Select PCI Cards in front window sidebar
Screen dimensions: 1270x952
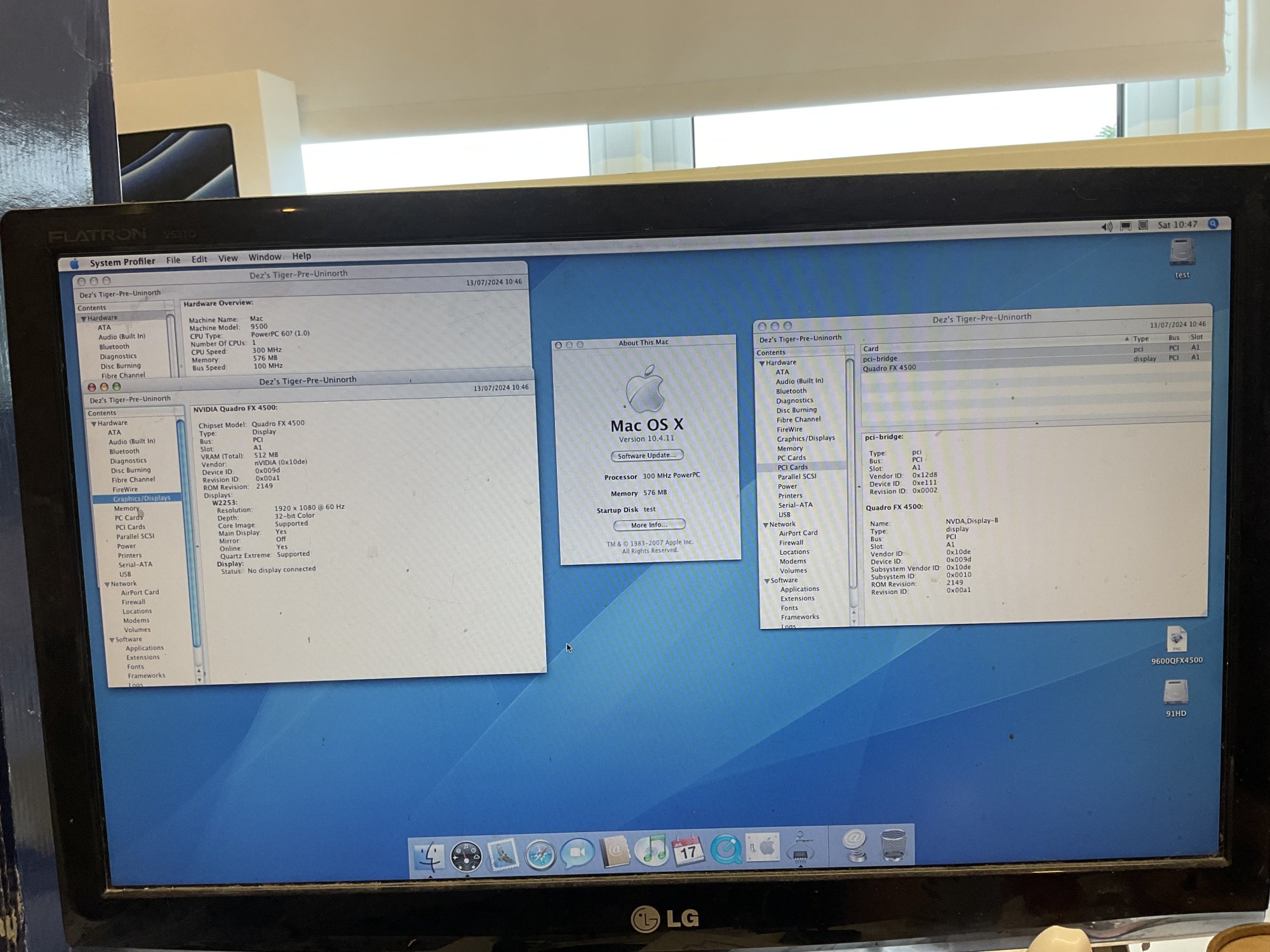(x=130, y=527)
